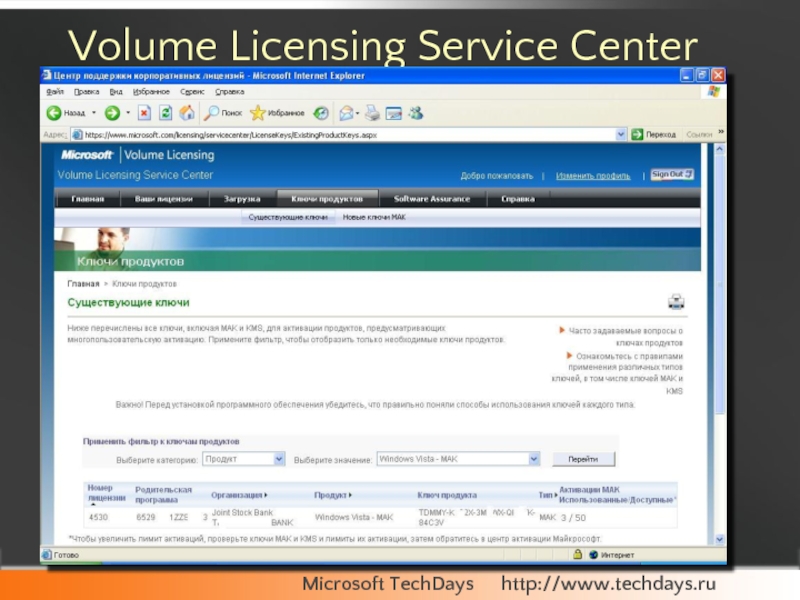Click the Internet zone globe icon
Screen dimensions: 800x600
point(593,555)
